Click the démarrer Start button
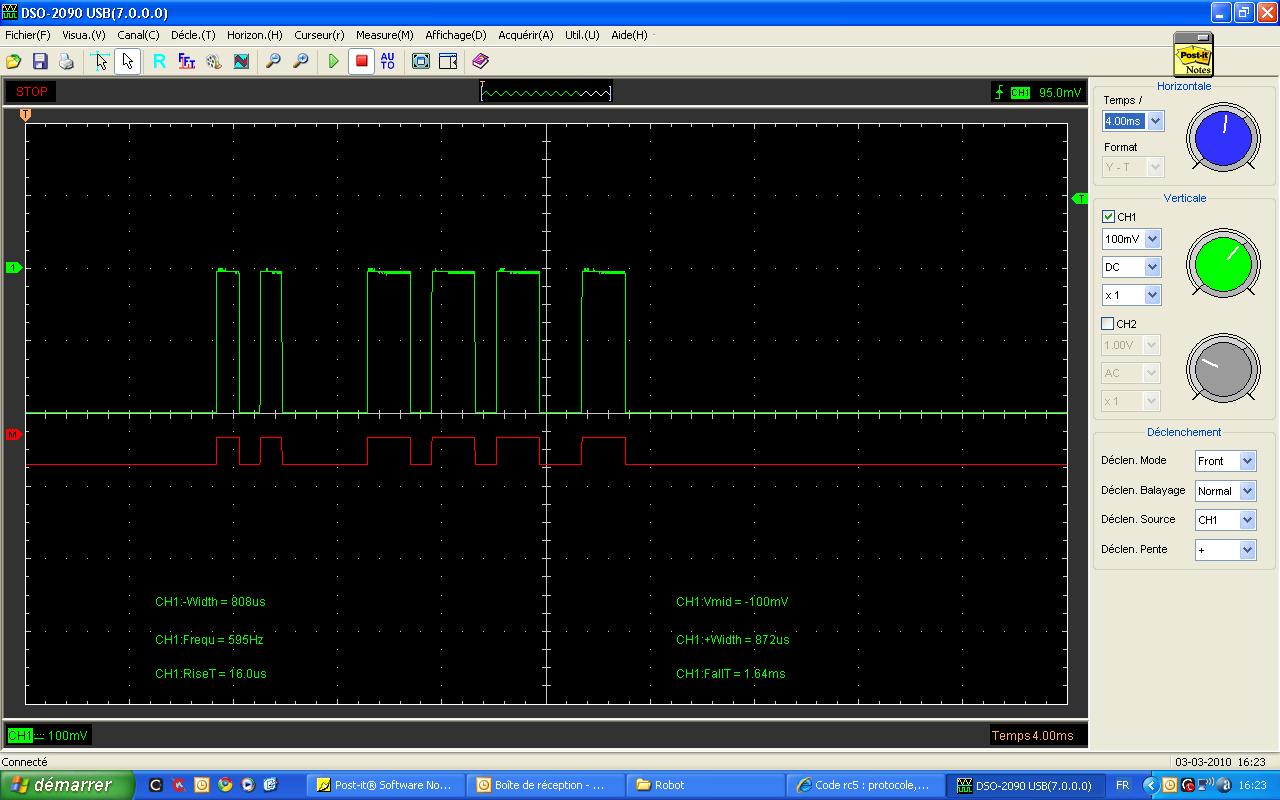This screenshot has width=1280, height=800. (66, 785)
